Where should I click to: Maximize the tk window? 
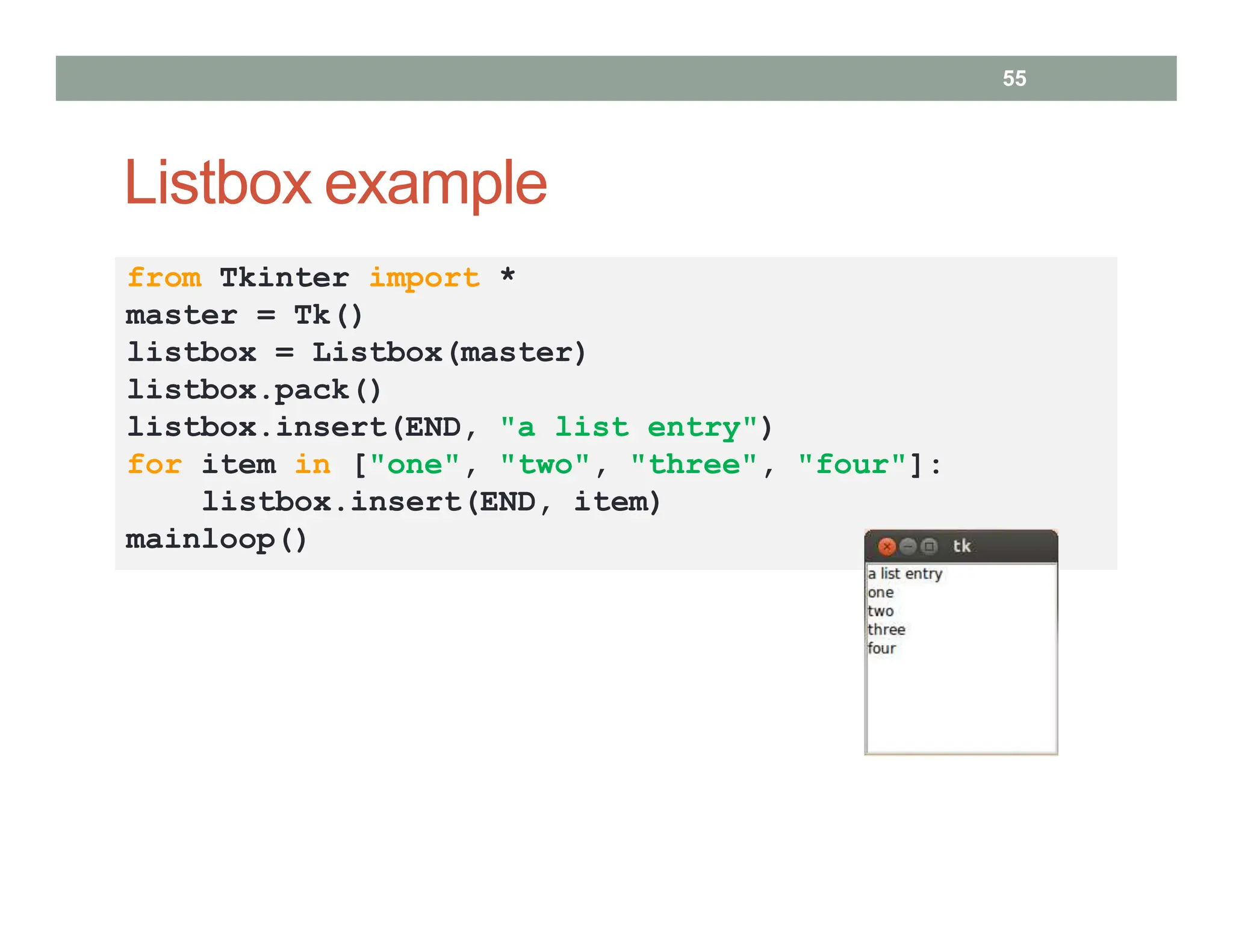click(929, 546)
